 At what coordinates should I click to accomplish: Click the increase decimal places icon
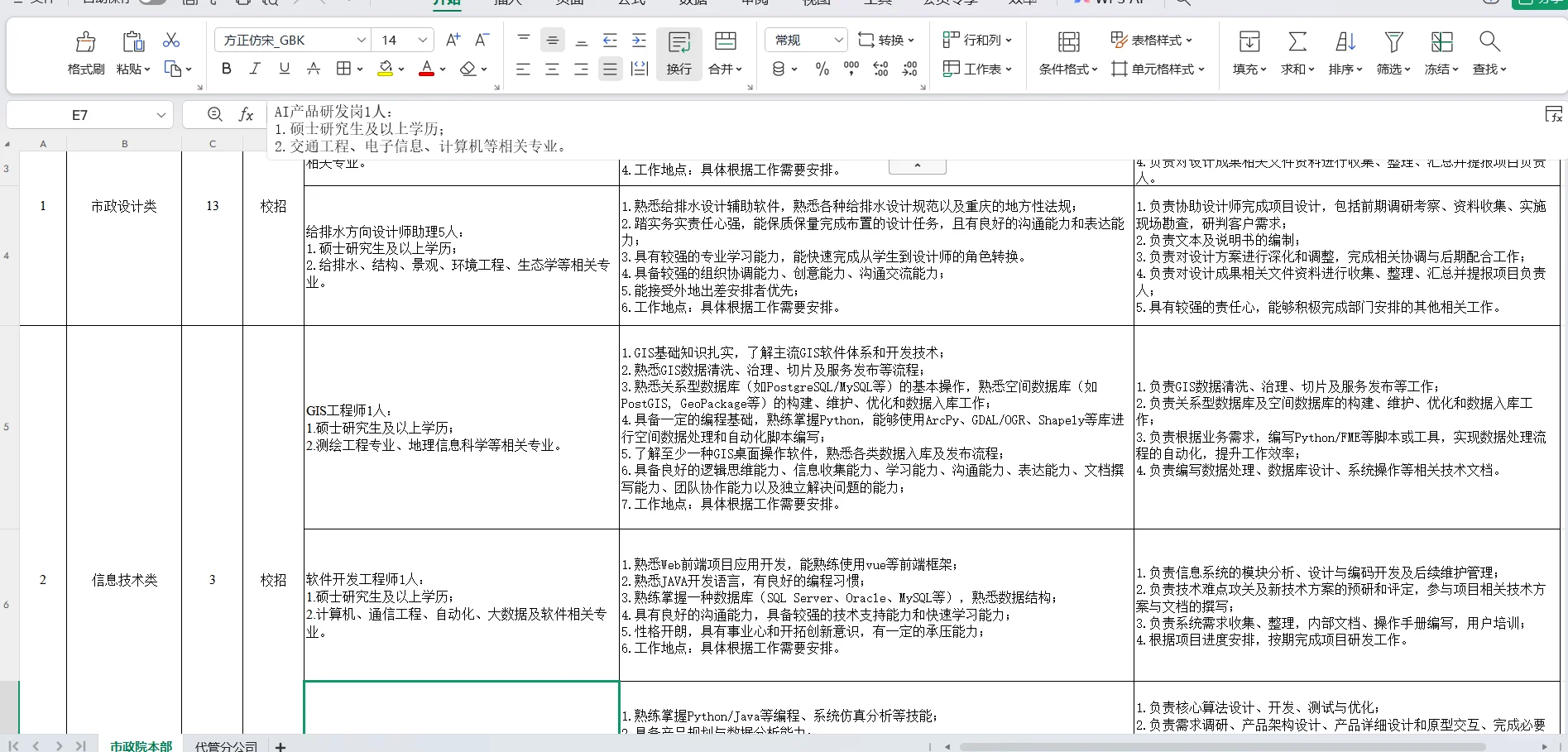tap(880, 69)
